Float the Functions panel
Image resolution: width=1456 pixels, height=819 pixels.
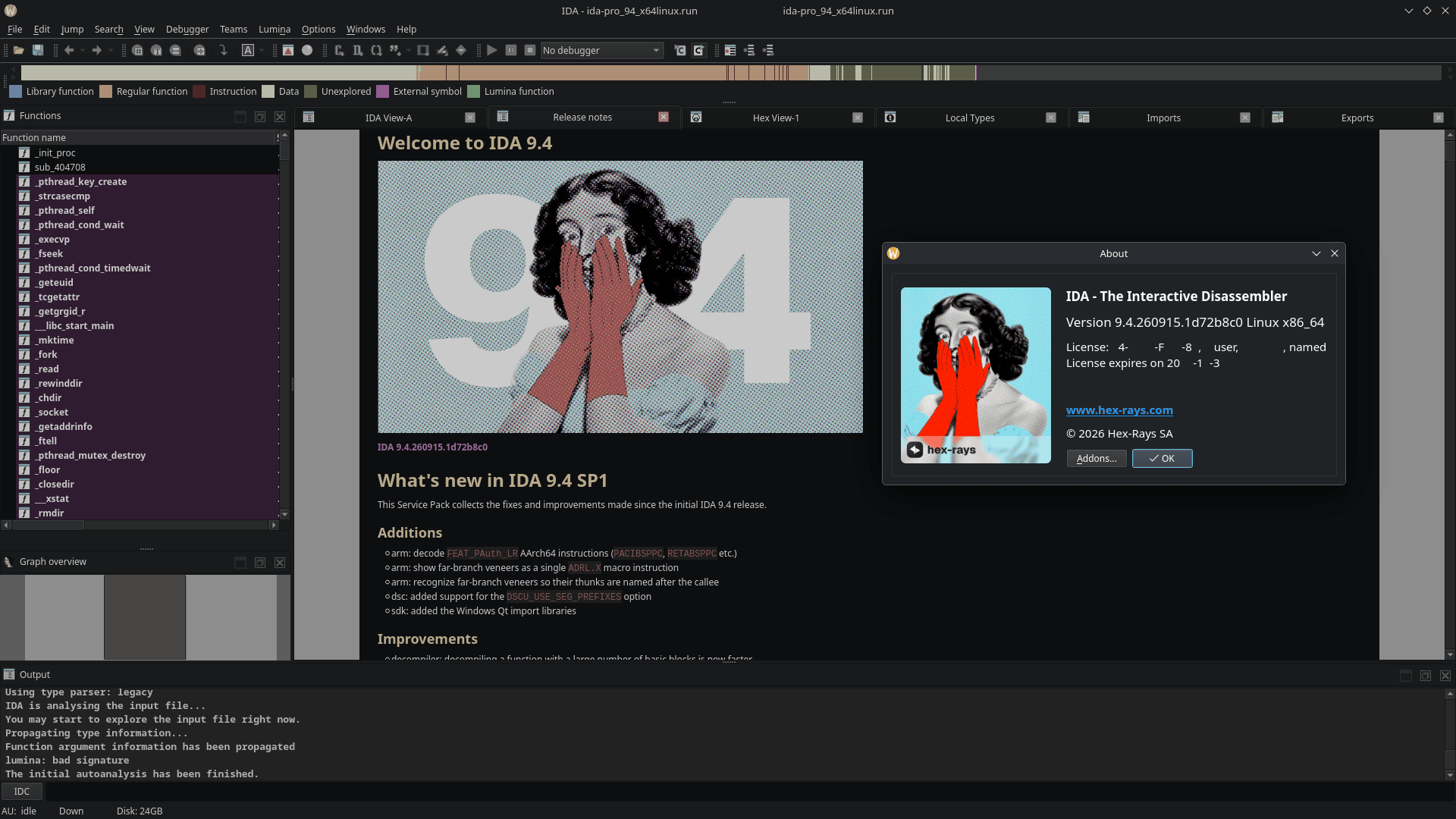(x=260, y=117)
